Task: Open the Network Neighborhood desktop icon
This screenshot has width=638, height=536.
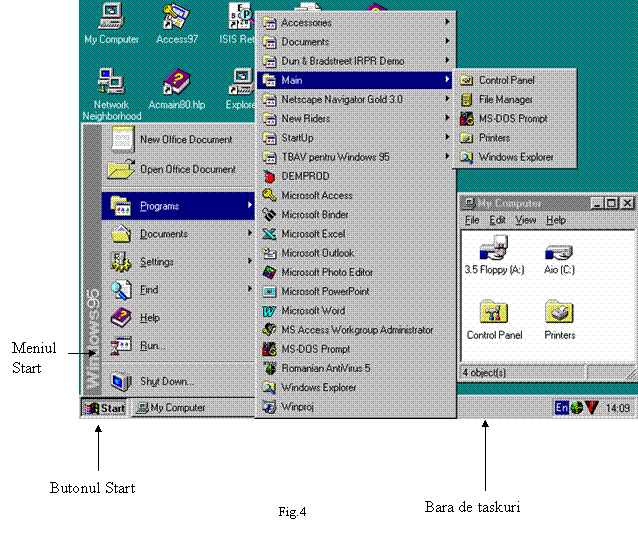Action: tap(111, 83)
